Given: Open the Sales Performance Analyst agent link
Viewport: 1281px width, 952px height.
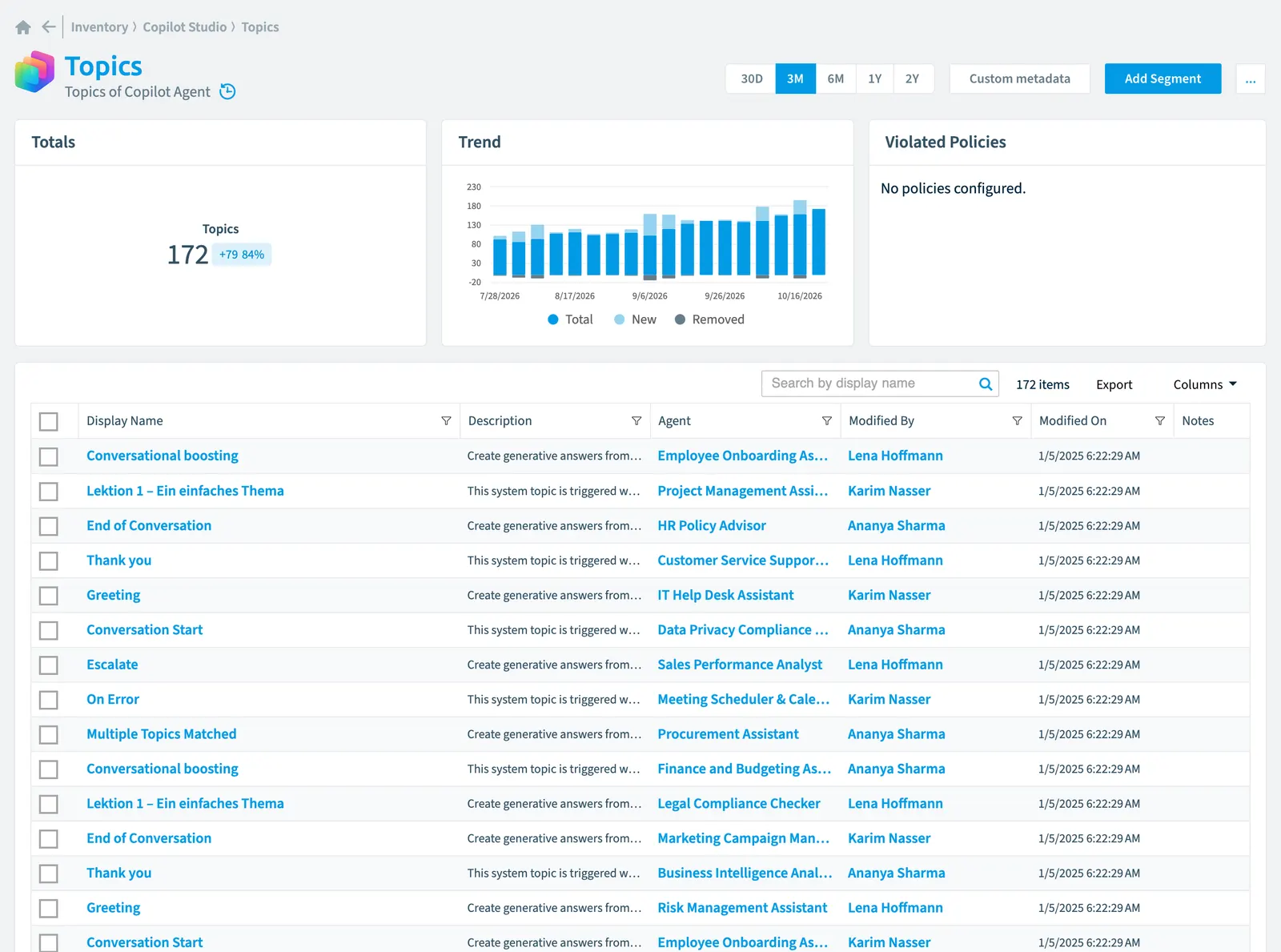Looking at the screenshot, I should (740, 665).
